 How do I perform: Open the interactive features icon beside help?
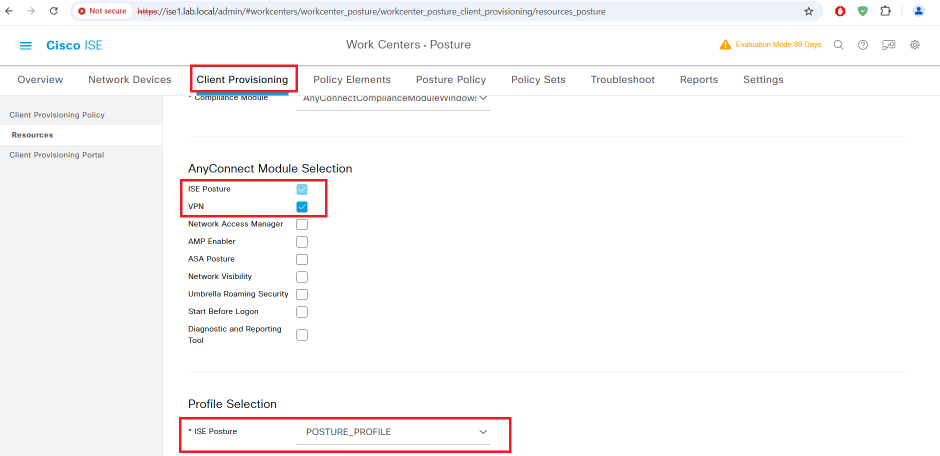pyautogui.click(x=889, y=45)
